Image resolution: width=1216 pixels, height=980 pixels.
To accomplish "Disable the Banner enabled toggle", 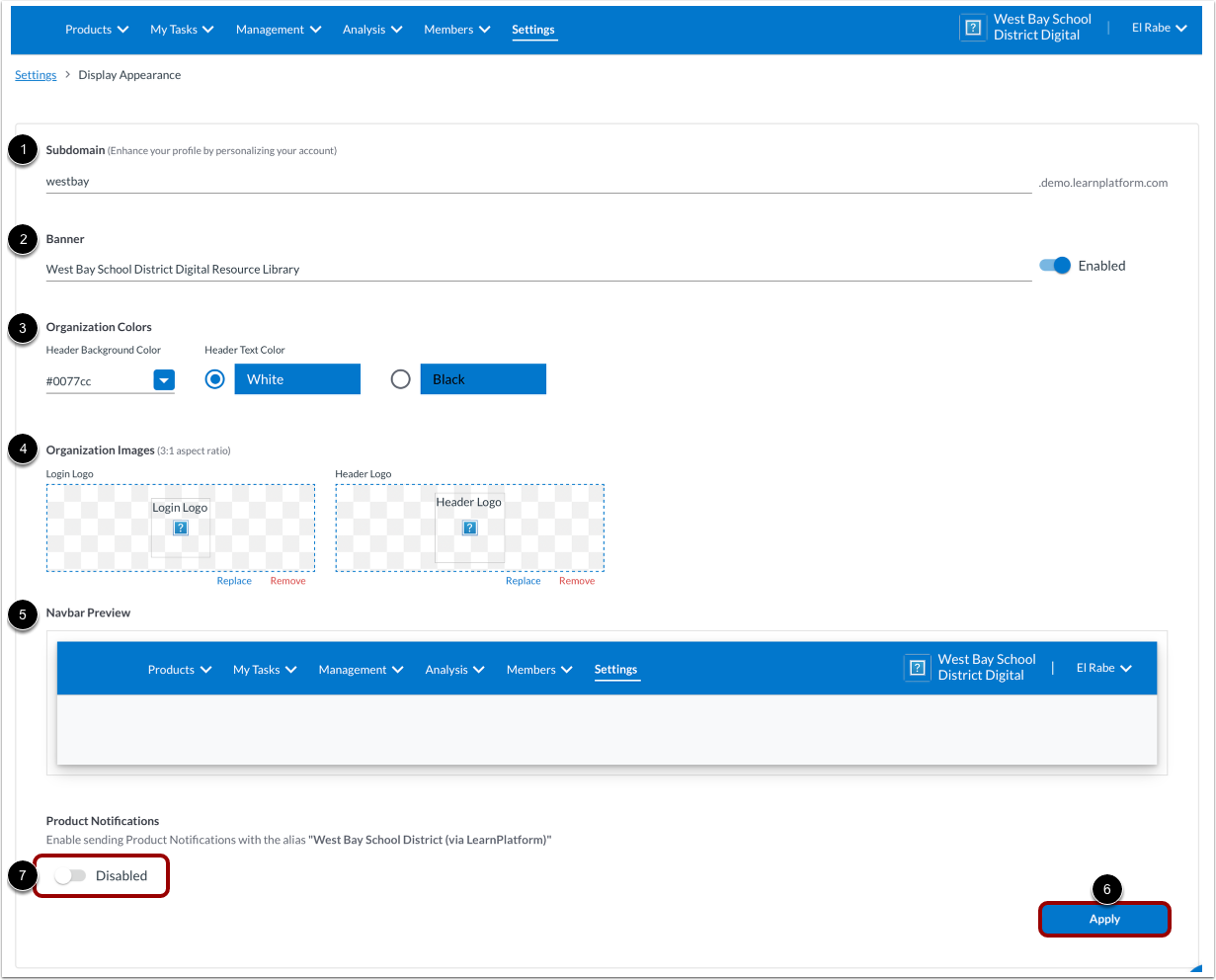I will (1054, 265).
